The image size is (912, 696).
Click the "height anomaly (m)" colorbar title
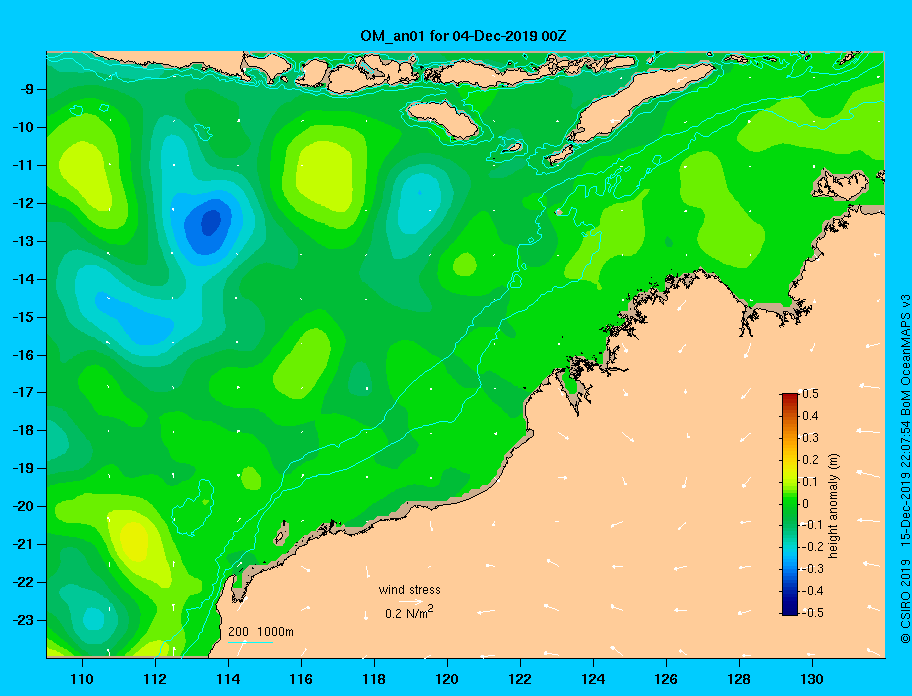click(x=833, y=505)
